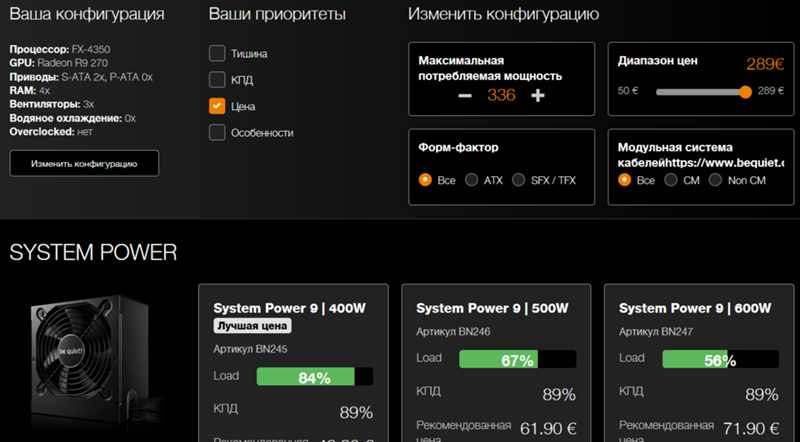Select Non CM cable option
The height and width of the screenshot is (442, 800).
(x=715, y=180)
